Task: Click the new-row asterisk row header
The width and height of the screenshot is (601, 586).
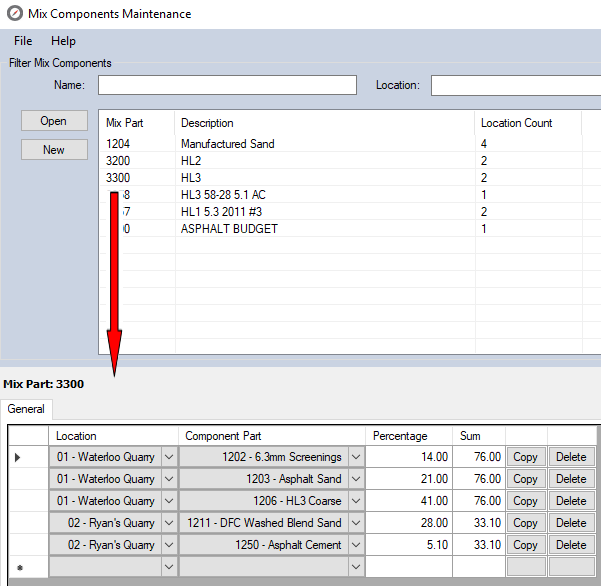Action: coord(28,566)
